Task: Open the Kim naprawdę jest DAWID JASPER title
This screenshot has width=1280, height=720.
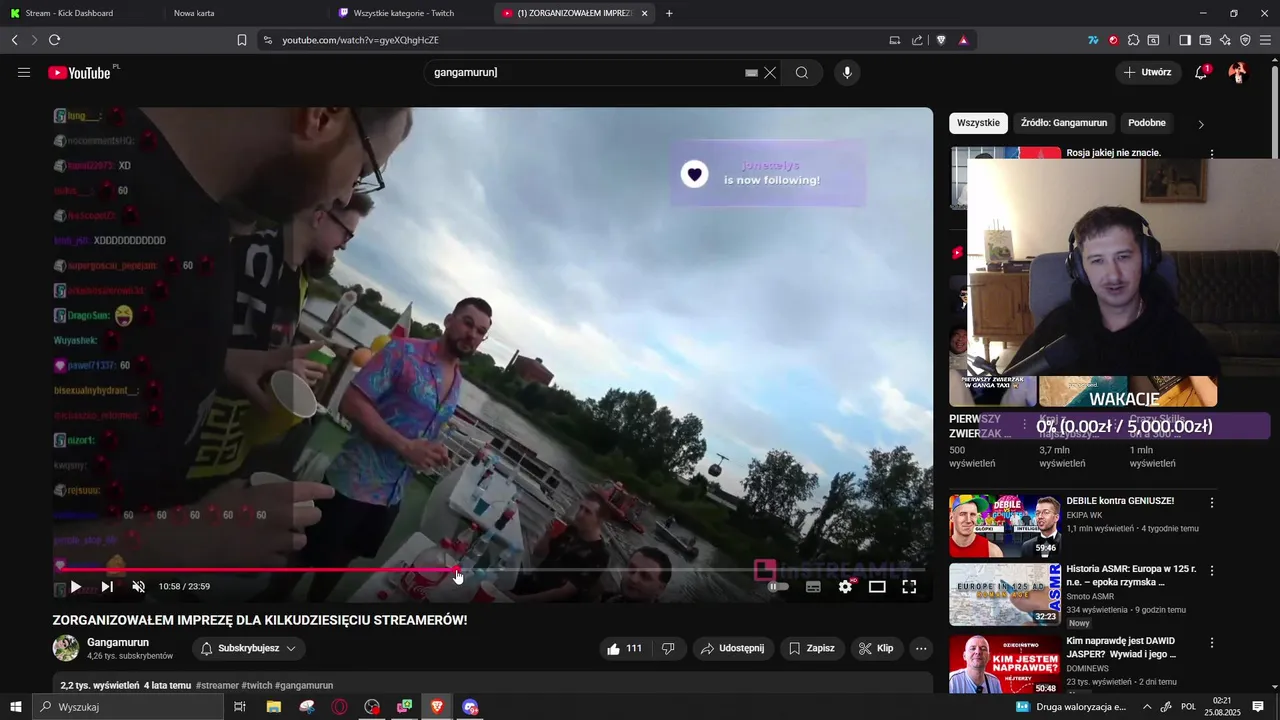Action: tap(1121, 647)
